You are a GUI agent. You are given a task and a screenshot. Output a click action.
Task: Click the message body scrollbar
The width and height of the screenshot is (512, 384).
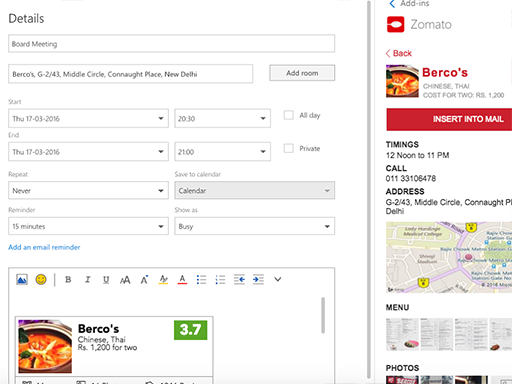point(323,315)
